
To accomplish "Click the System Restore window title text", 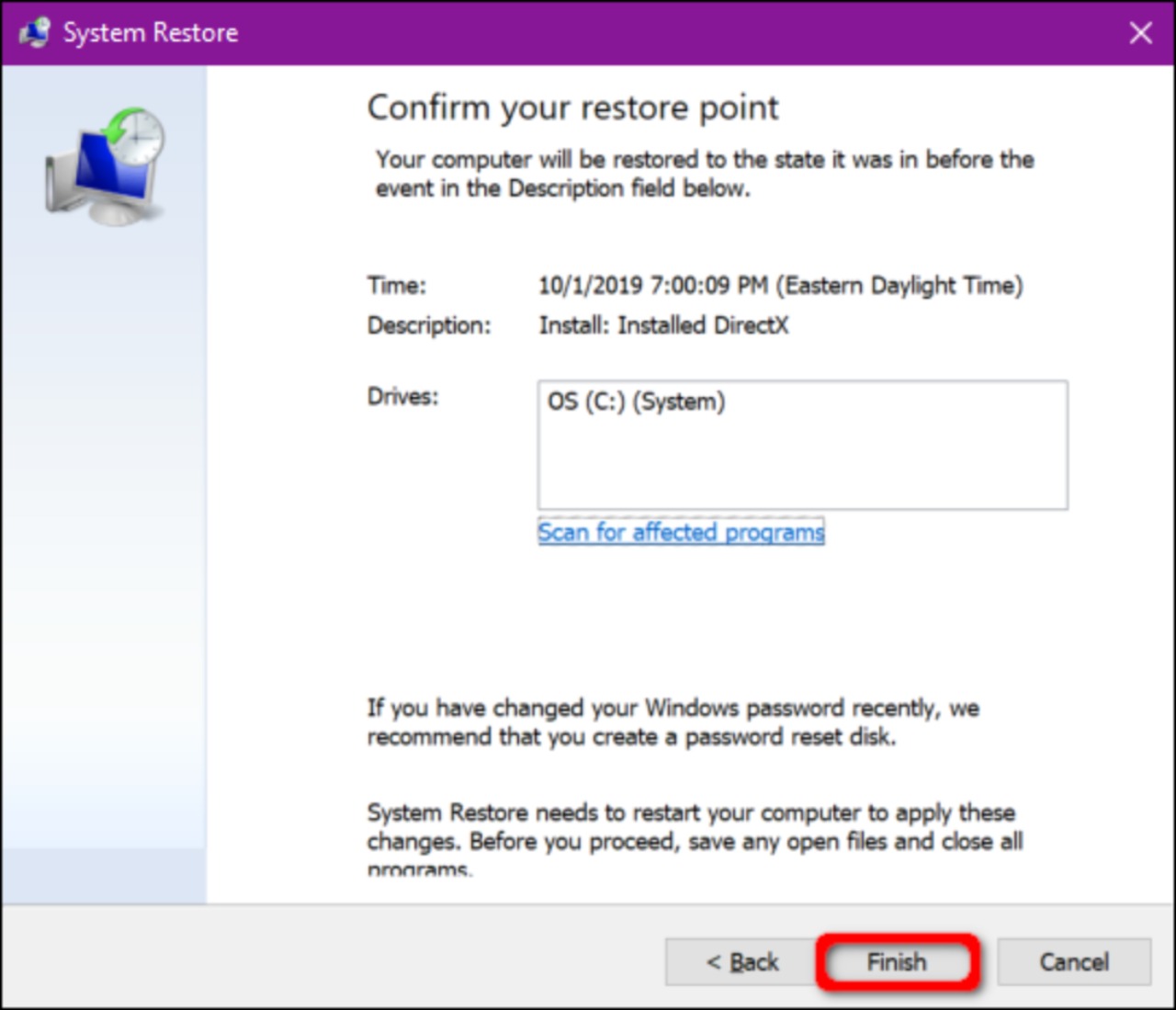I will pos(151,33).
